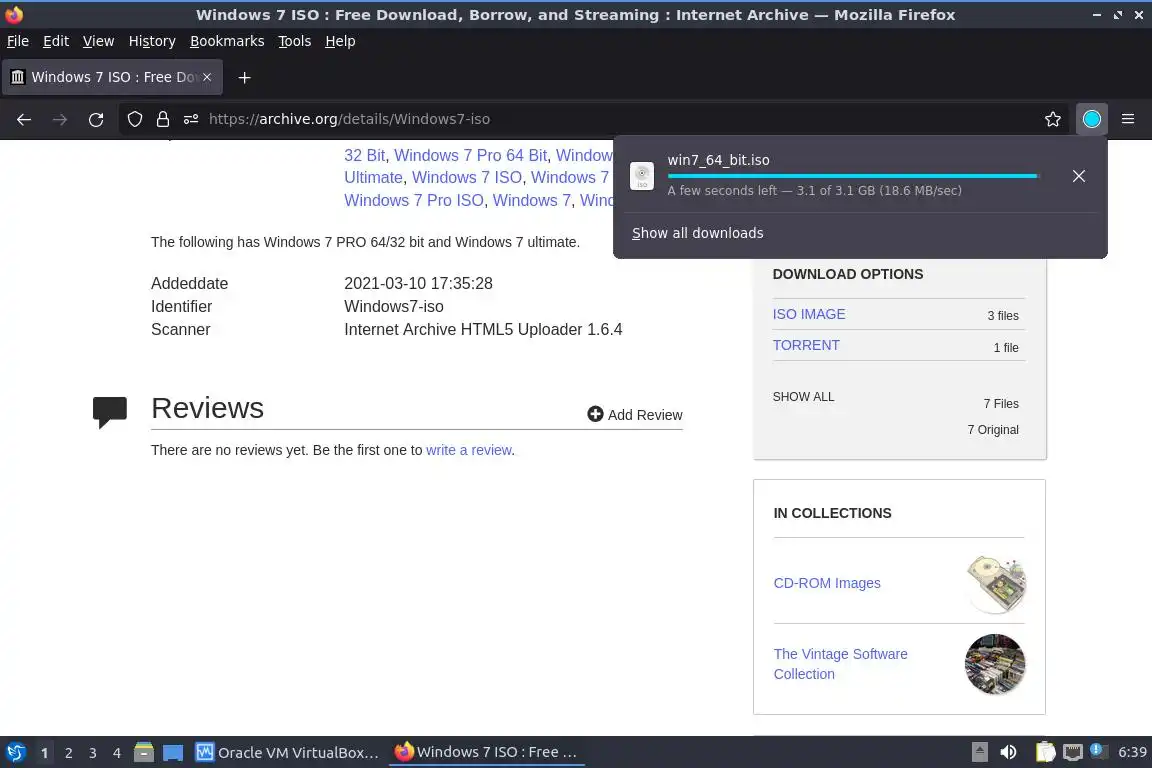Viewport: 1152px width, 768px height.
Task: Click the Windows 7 Pro ISO tag
Action: pos(414,200)
